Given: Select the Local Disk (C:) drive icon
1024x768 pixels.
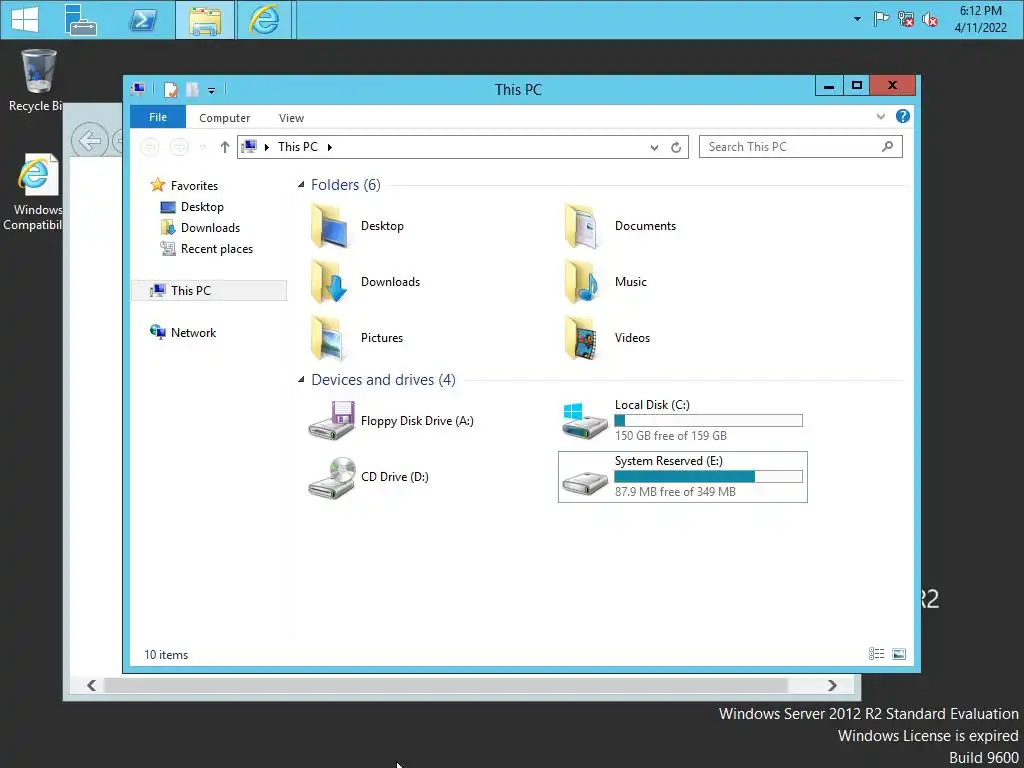Looking at the screenshot, I should coord(584,421).
